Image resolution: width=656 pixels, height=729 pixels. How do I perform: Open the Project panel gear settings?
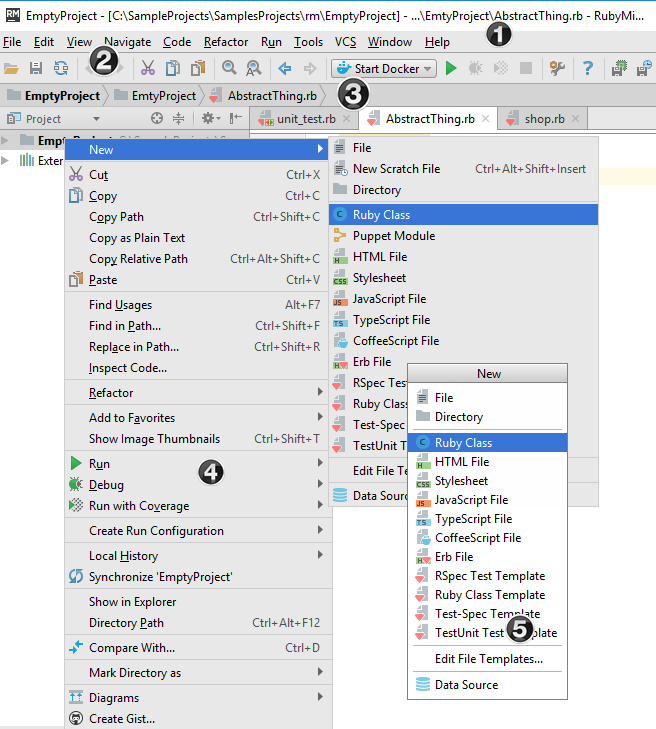point(211,119)
